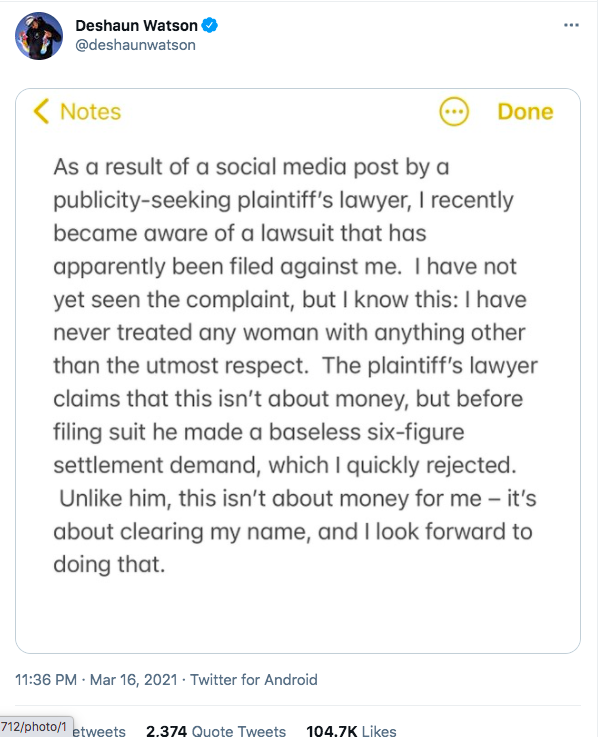The height and width of the screenshot is (737, 600).
Task: View the 2,374 Quote Tweets list
Action: [x=216, y=730]
